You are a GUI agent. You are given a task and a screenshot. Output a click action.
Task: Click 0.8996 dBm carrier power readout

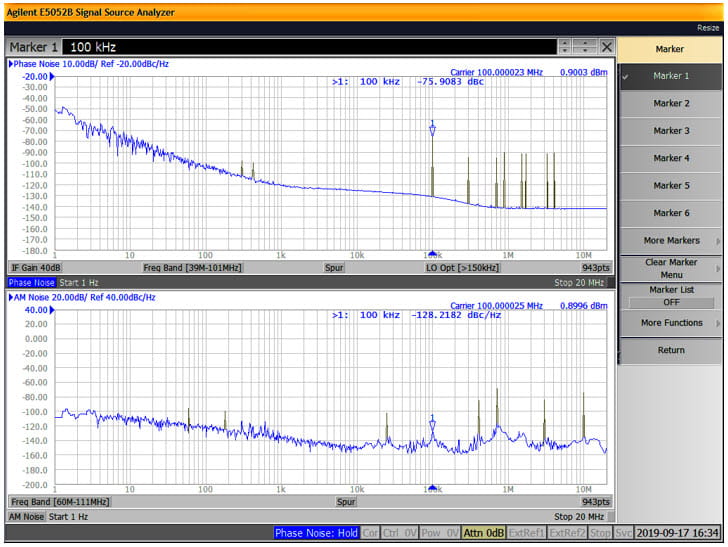click(584, 306)
